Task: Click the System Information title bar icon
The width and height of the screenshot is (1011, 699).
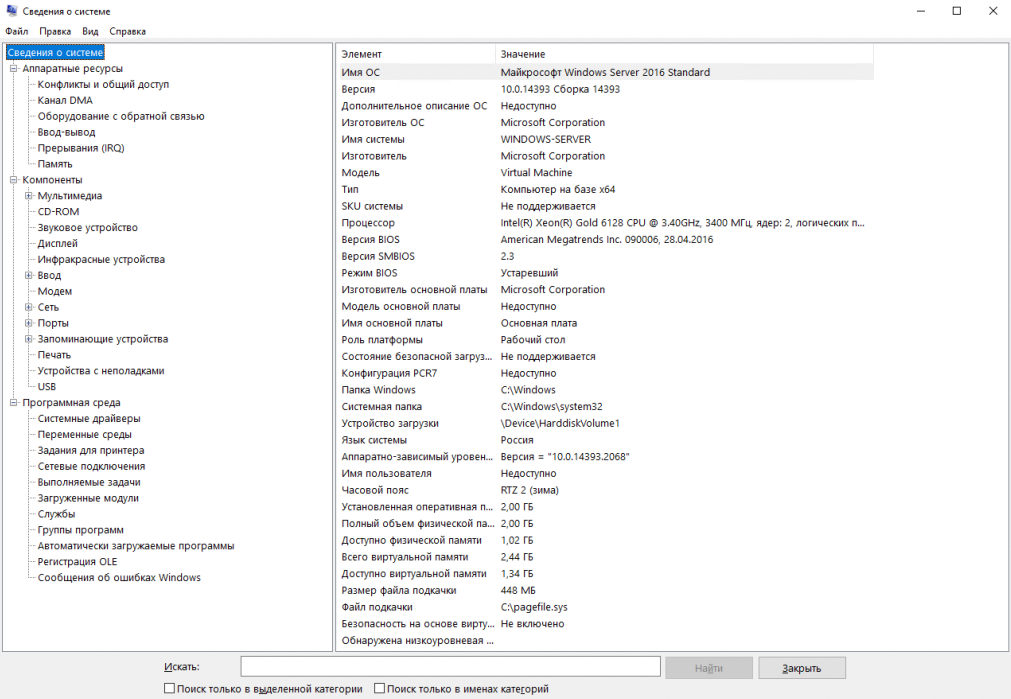Action: 12,11
